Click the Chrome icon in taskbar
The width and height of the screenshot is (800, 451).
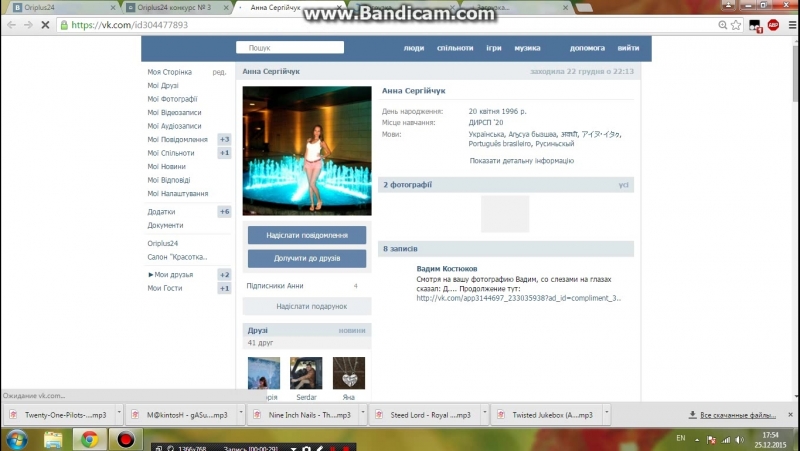89,438
